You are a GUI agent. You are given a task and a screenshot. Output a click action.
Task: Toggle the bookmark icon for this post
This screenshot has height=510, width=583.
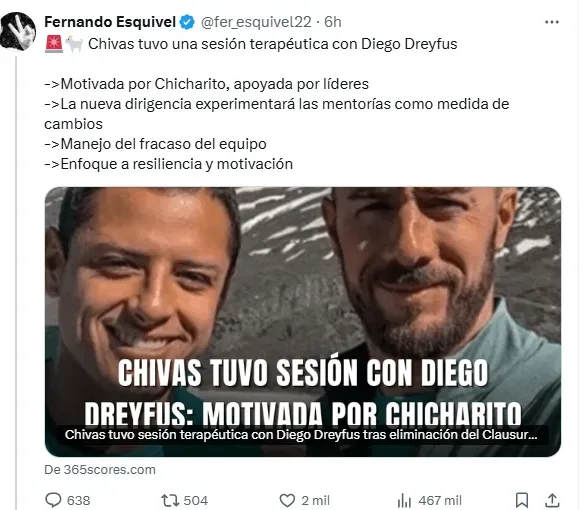point(522,500)
